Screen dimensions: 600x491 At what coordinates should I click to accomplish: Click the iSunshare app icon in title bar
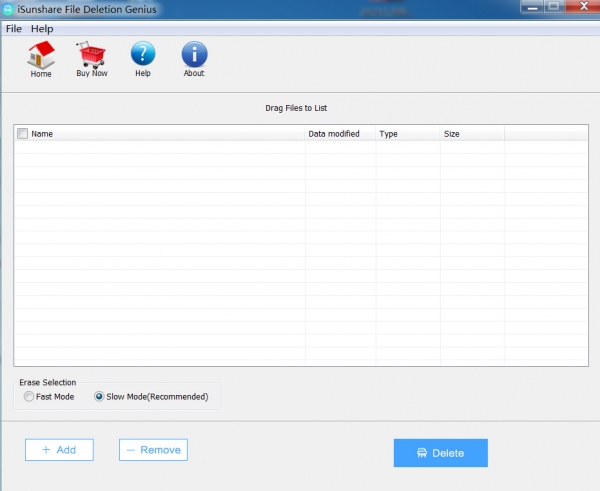8,9
